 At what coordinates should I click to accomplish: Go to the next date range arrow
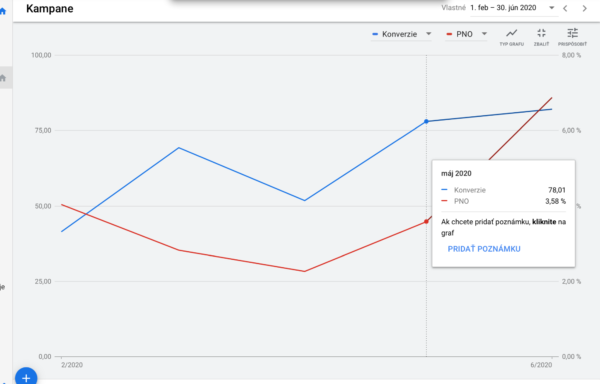coord(584,8)
